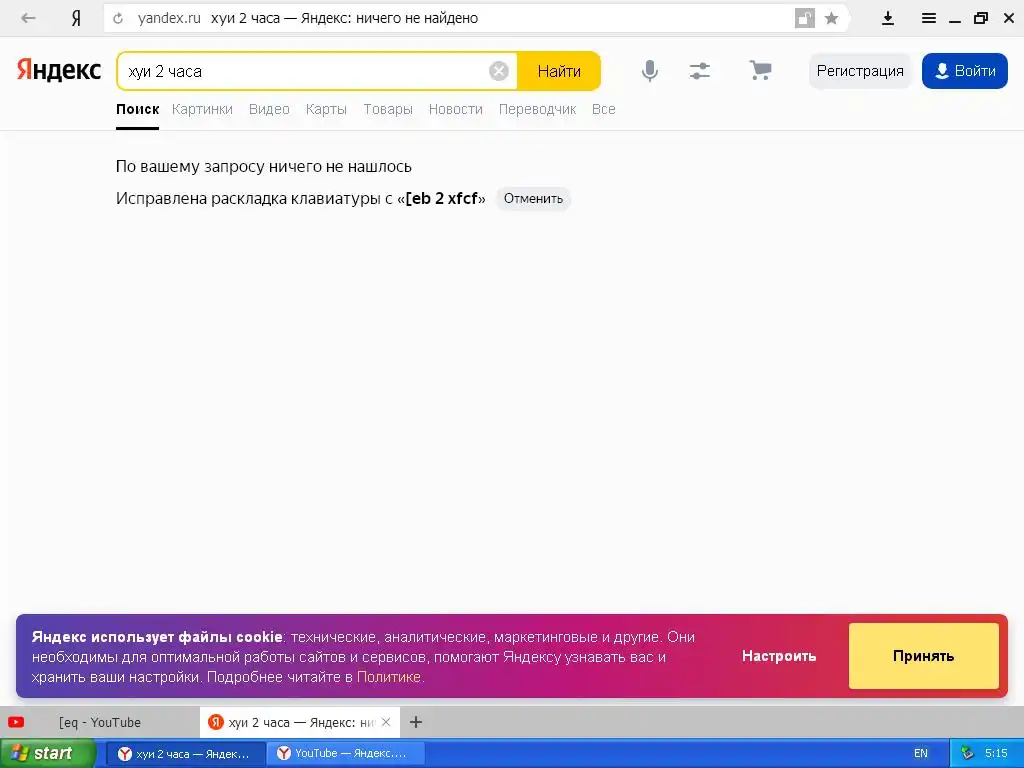This screenshot has width=1024, height=768.
Task: Reload the page with the refresh icon
Action: click(x=118, y=18)
